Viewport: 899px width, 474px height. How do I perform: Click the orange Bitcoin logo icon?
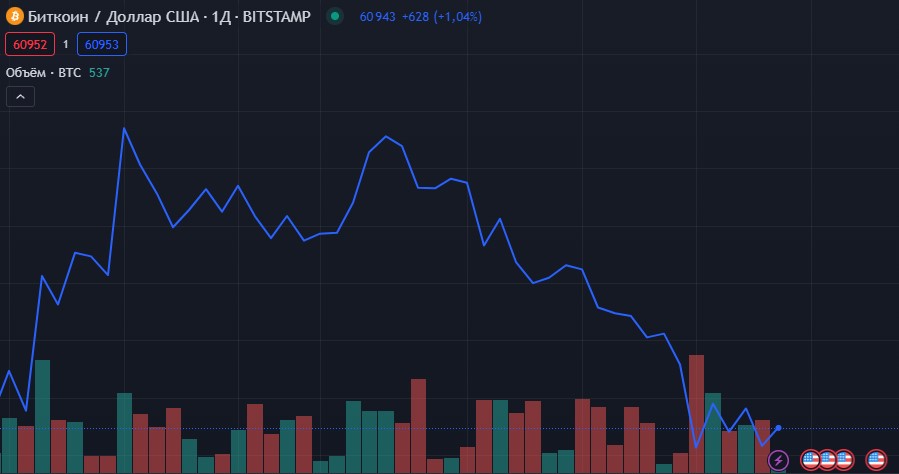(14, 16)
